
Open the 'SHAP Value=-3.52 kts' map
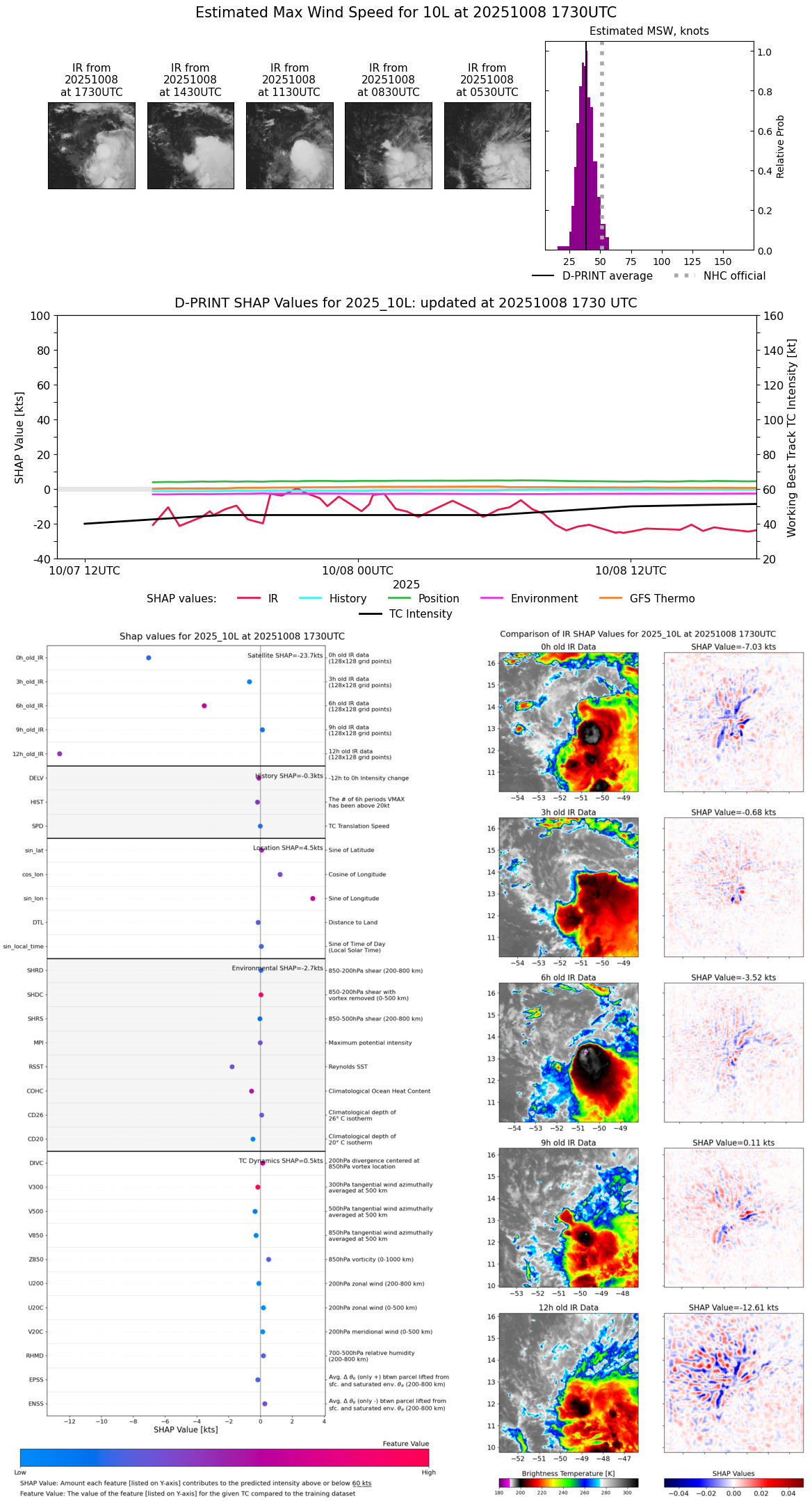(x=733, y=1052)
